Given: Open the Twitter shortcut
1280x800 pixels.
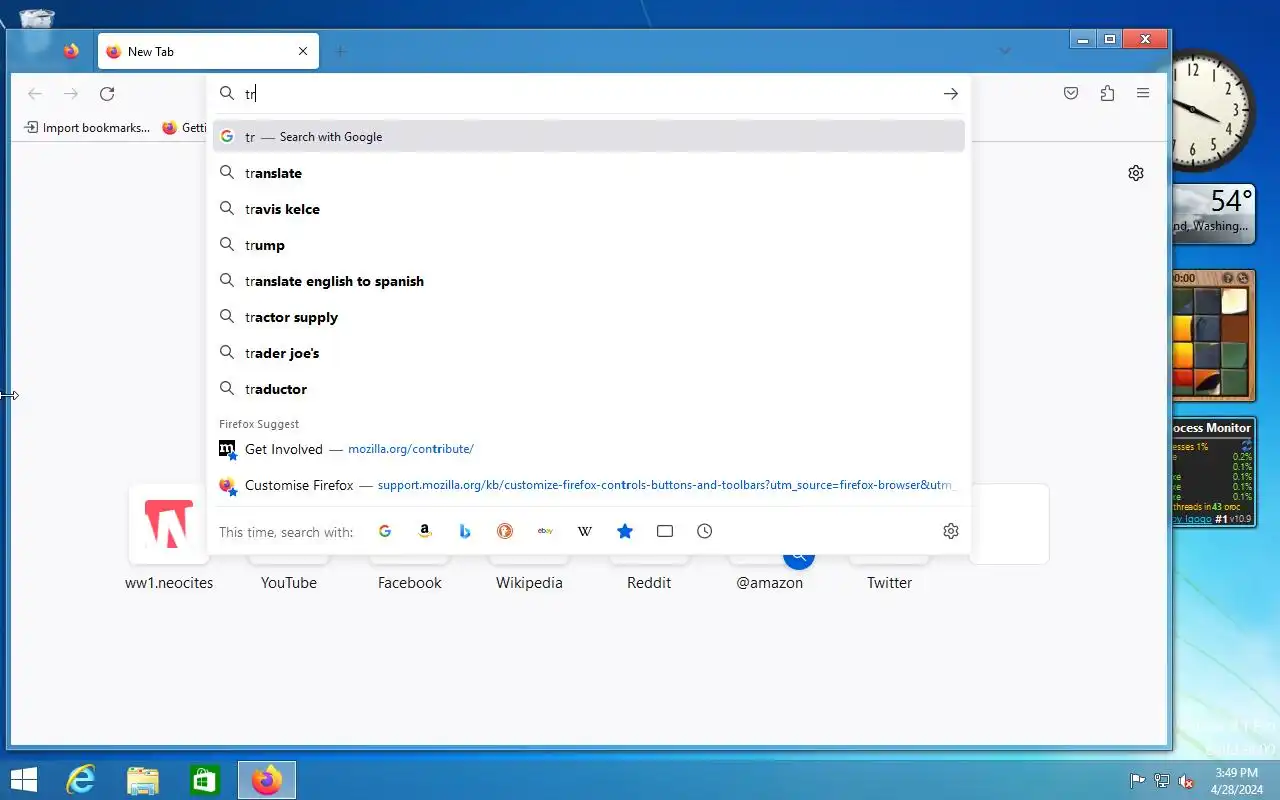Looking at the screenshot, I should (x=889, y=582).
